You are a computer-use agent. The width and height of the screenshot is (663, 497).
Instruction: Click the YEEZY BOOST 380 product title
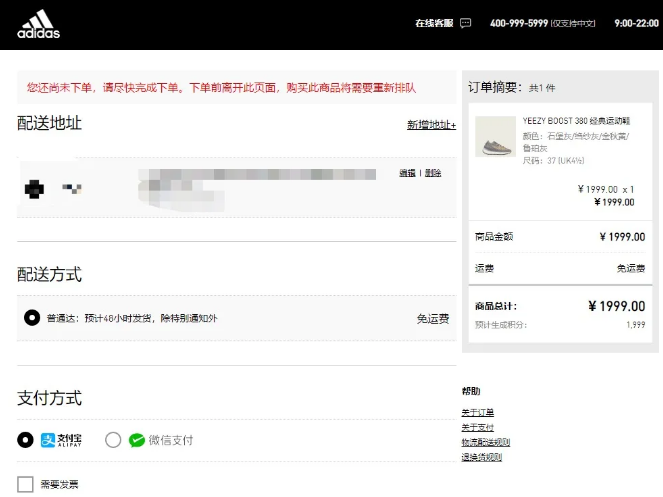point(576,121)
